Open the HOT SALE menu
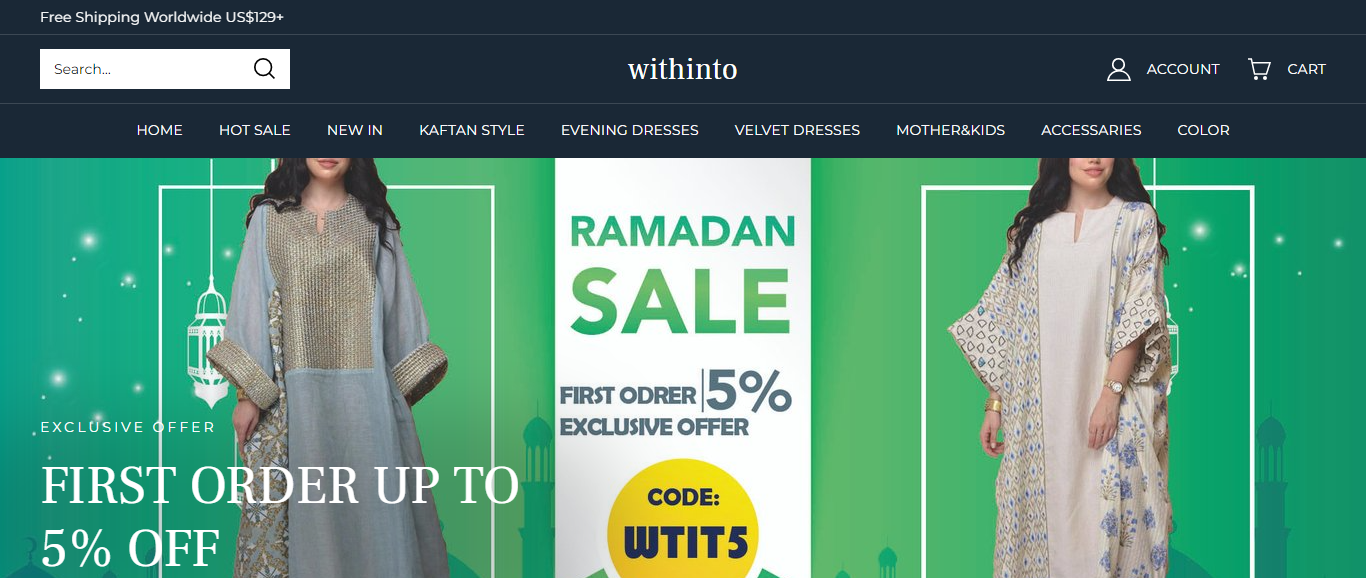1366x578 pixels. point(255,130)
